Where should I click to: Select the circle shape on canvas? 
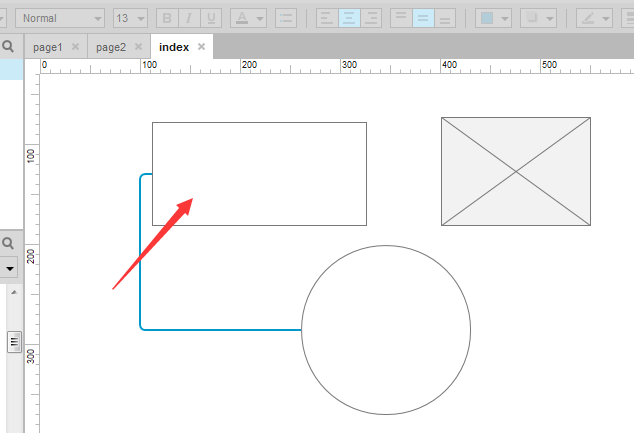(386, 330)
